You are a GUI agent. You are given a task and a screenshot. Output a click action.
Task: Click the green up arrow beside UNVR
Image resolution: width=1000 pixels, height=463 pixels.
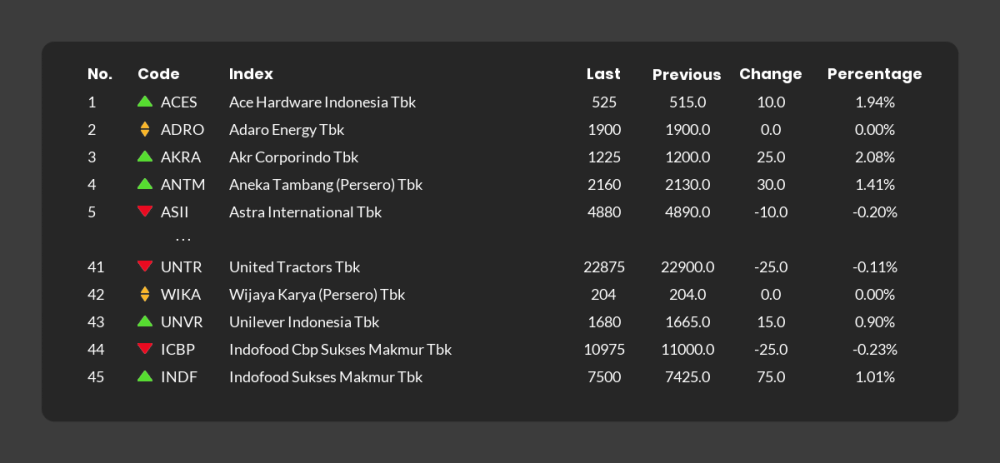tap(145, 322)
